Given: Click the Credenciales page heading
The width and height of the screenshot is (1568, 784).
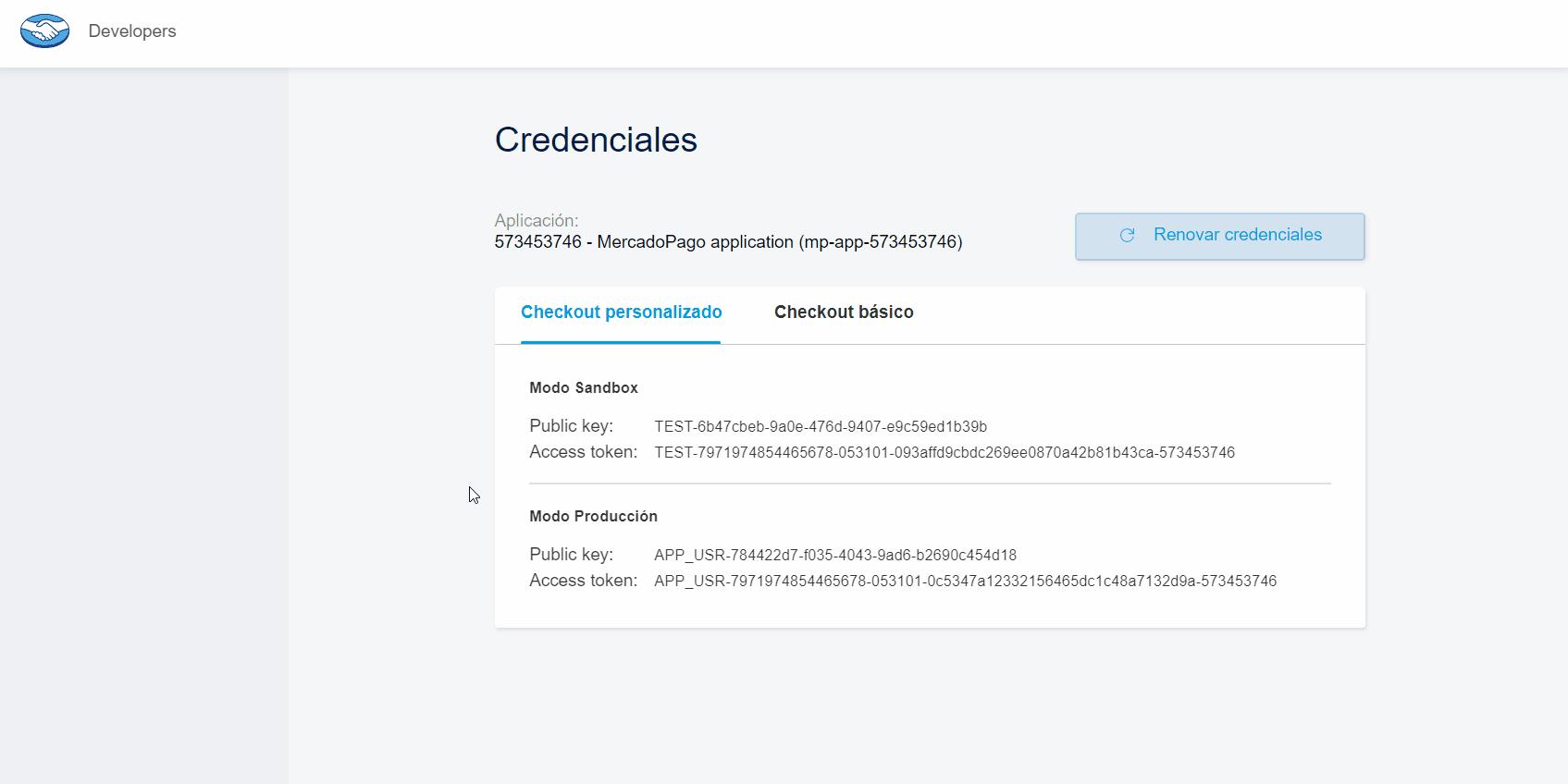Looking at the screenshot, I should (x=596, y=141).
